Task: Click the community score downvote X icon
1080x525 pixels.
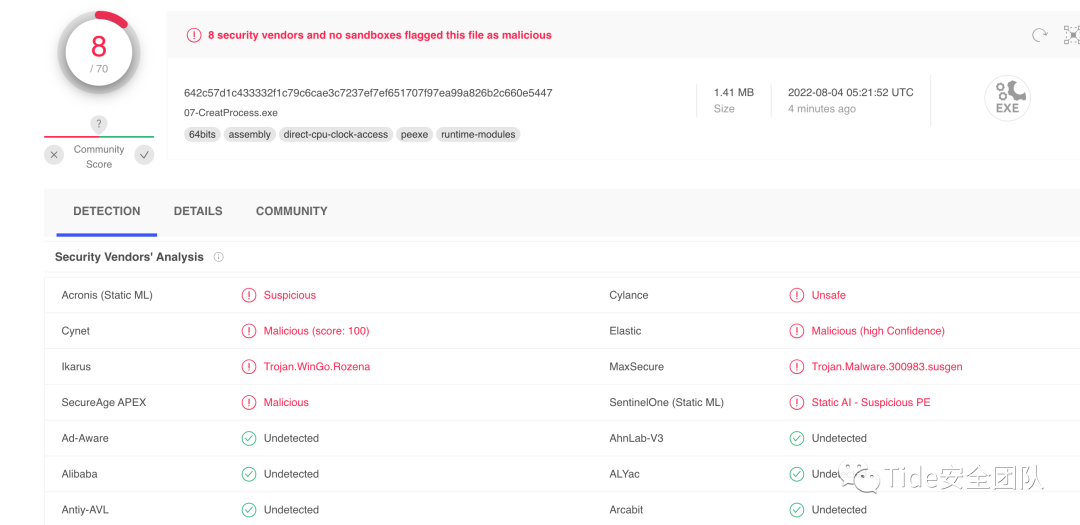Action: coord(55,155)
